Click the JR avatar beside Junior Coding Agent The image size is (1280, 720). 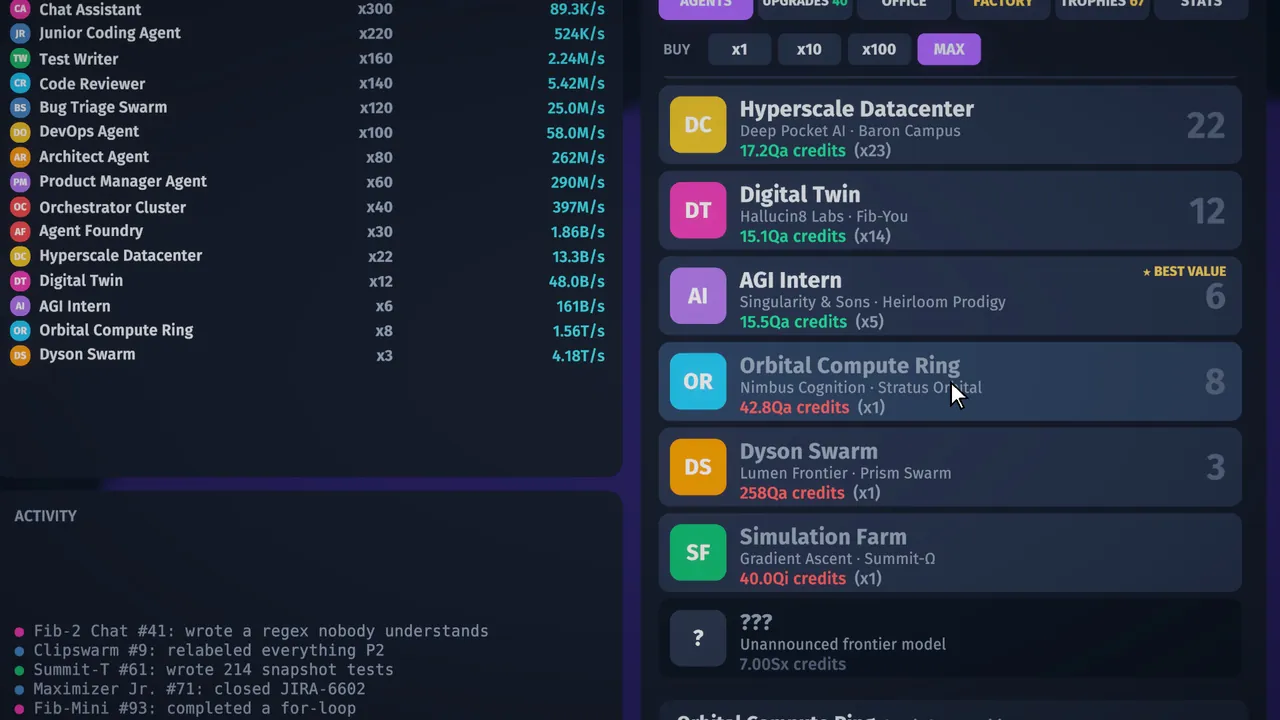coord(20,33)
